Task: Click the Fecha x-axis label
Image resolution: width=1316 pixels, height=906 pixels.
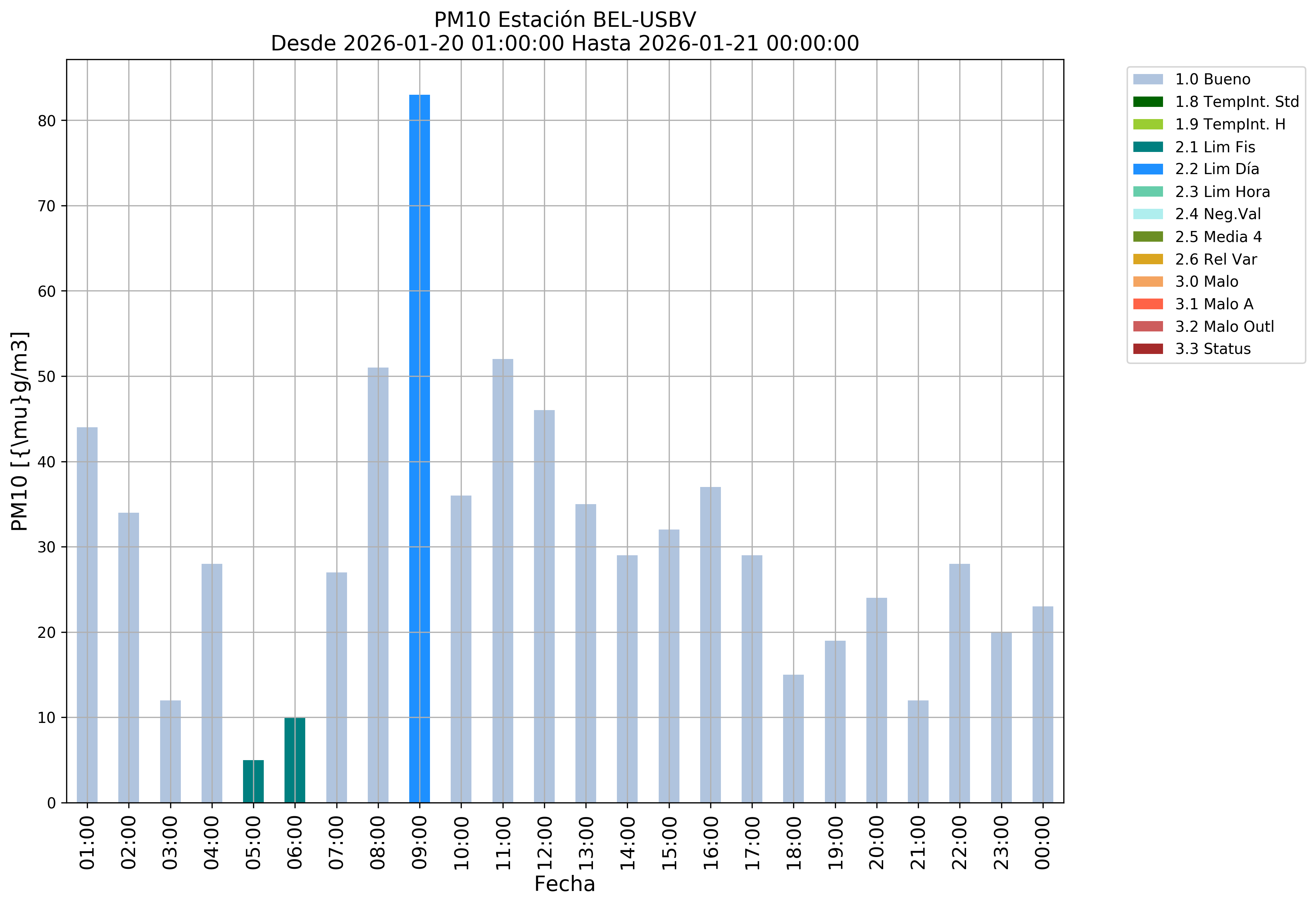Action: tap(565, 884)
